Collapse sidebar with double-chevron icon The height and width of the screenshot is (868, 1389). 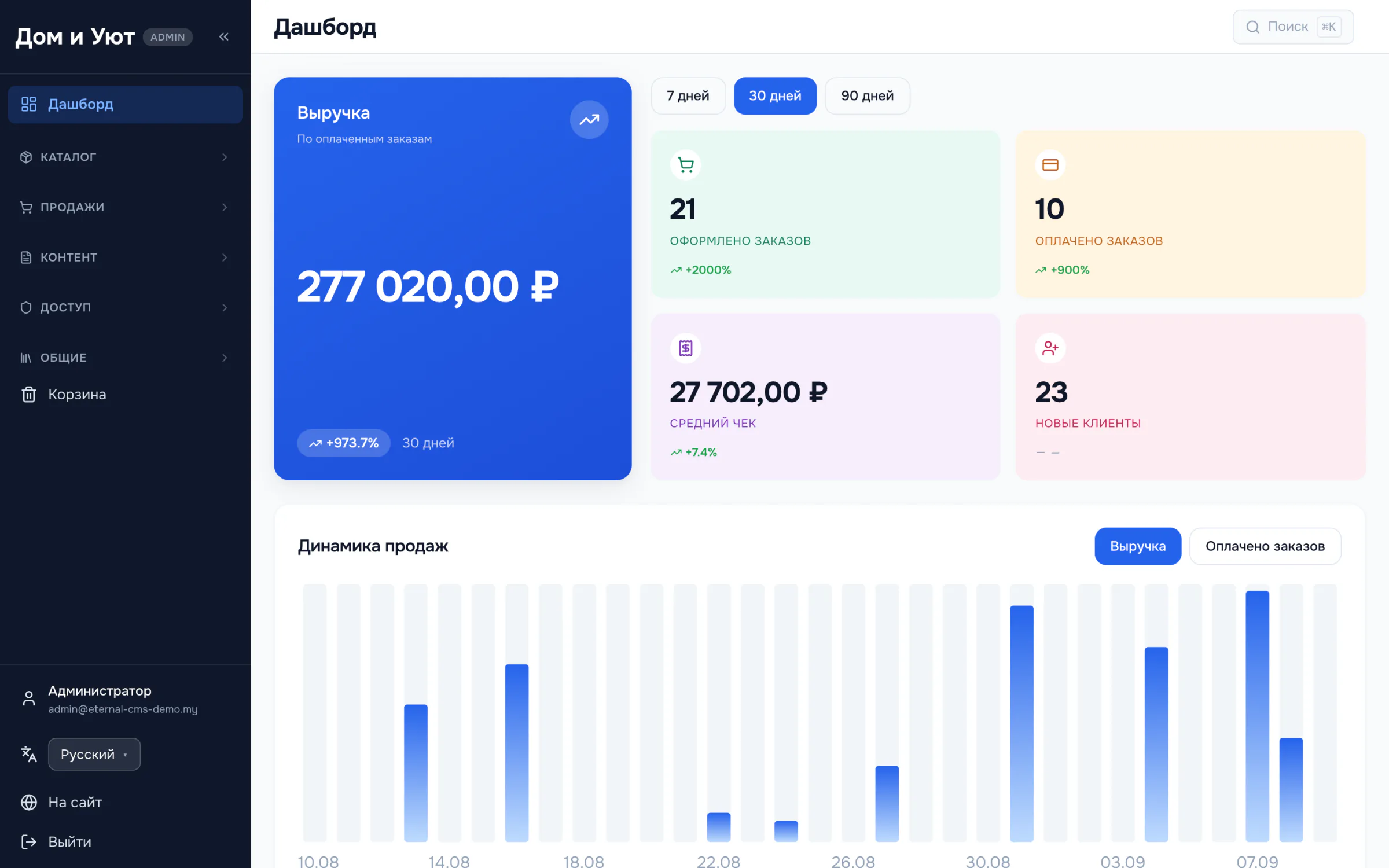(x=224, y=36)
